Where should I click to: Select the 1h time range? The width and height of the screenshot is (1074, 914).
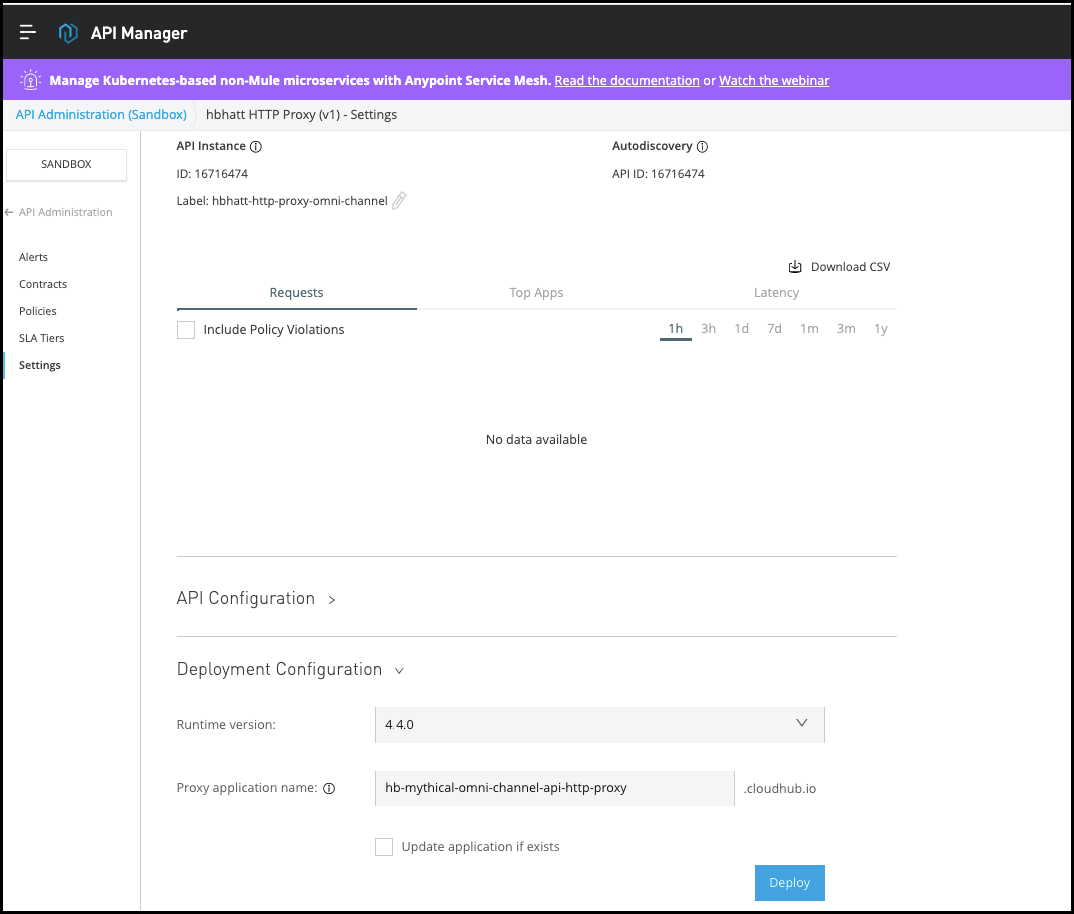click(675, 329)
